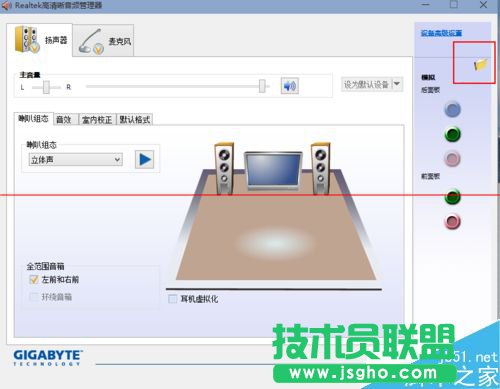Click the yellow folder connector settings icon
Screen dimensions: 500x389
480,64
